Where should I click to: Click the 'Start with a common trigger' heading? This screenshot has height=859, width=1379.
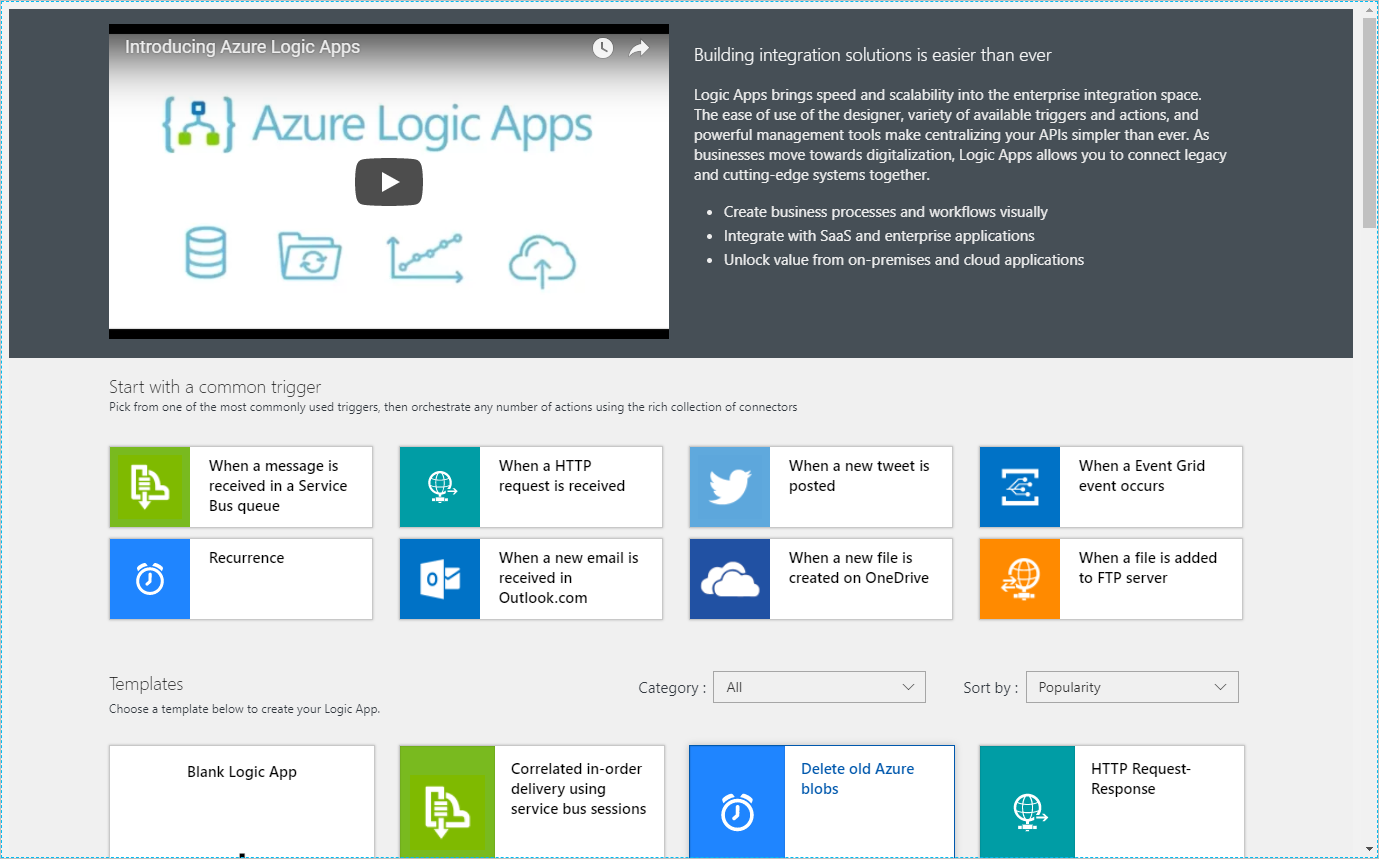click(x=215, y=387)
